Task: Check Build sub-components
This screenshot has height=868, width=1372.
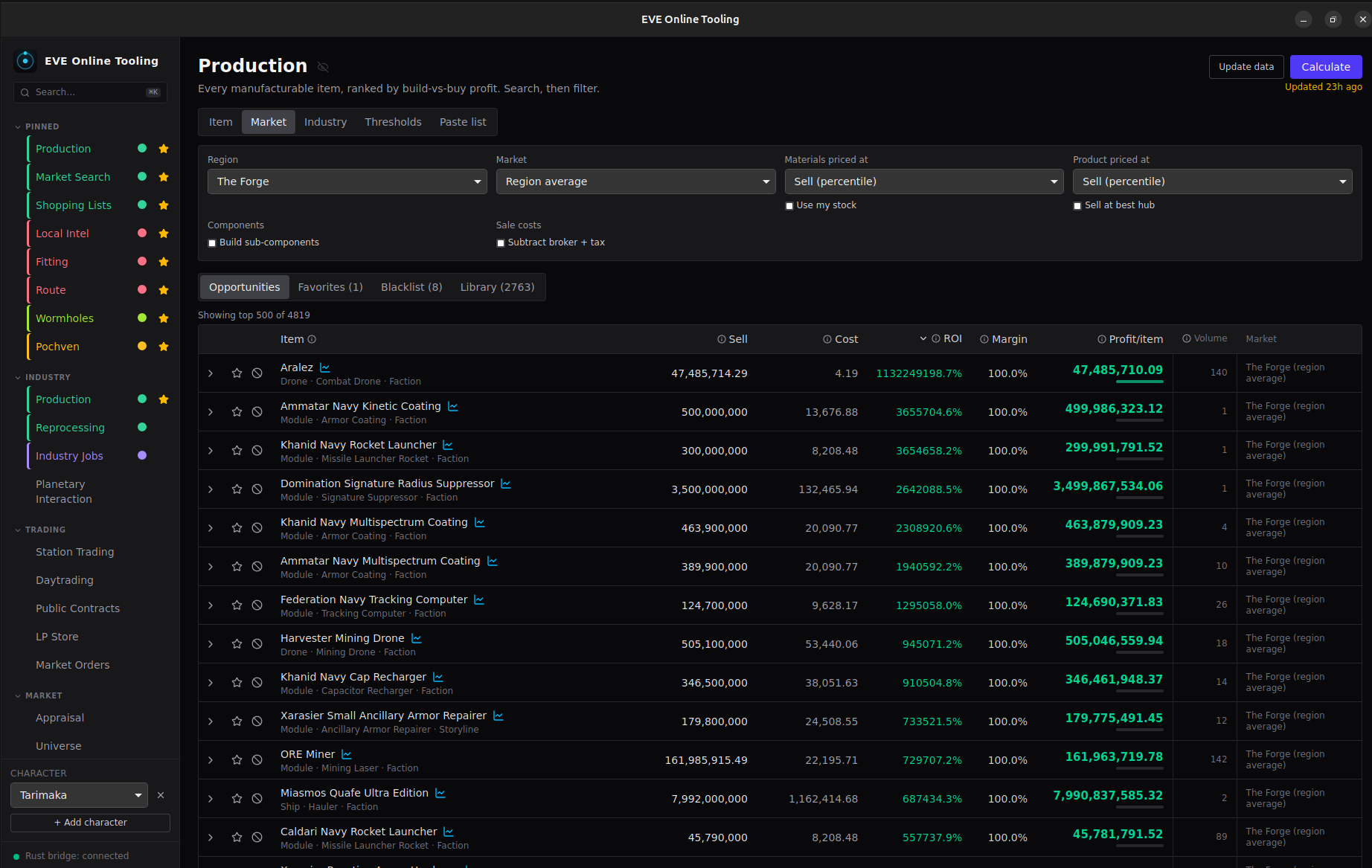Action: pyautogui.click(x=212, y=243)
